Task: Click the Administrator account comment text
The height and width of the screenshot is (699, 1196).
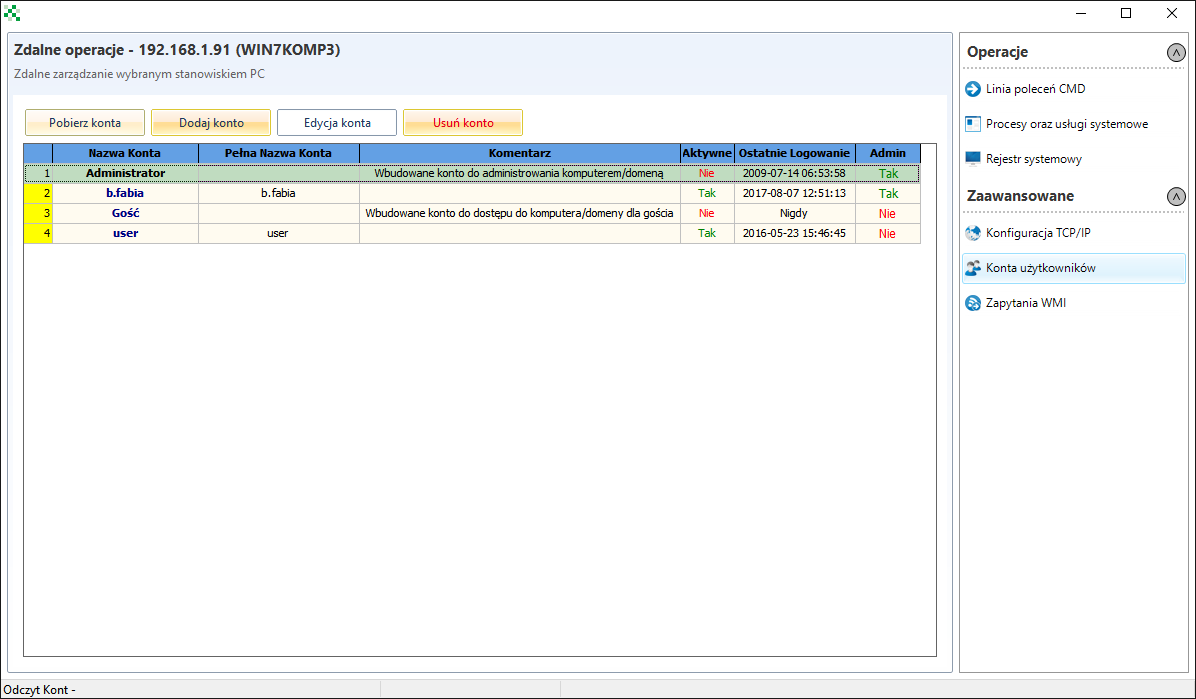Action: coord(519,173)
